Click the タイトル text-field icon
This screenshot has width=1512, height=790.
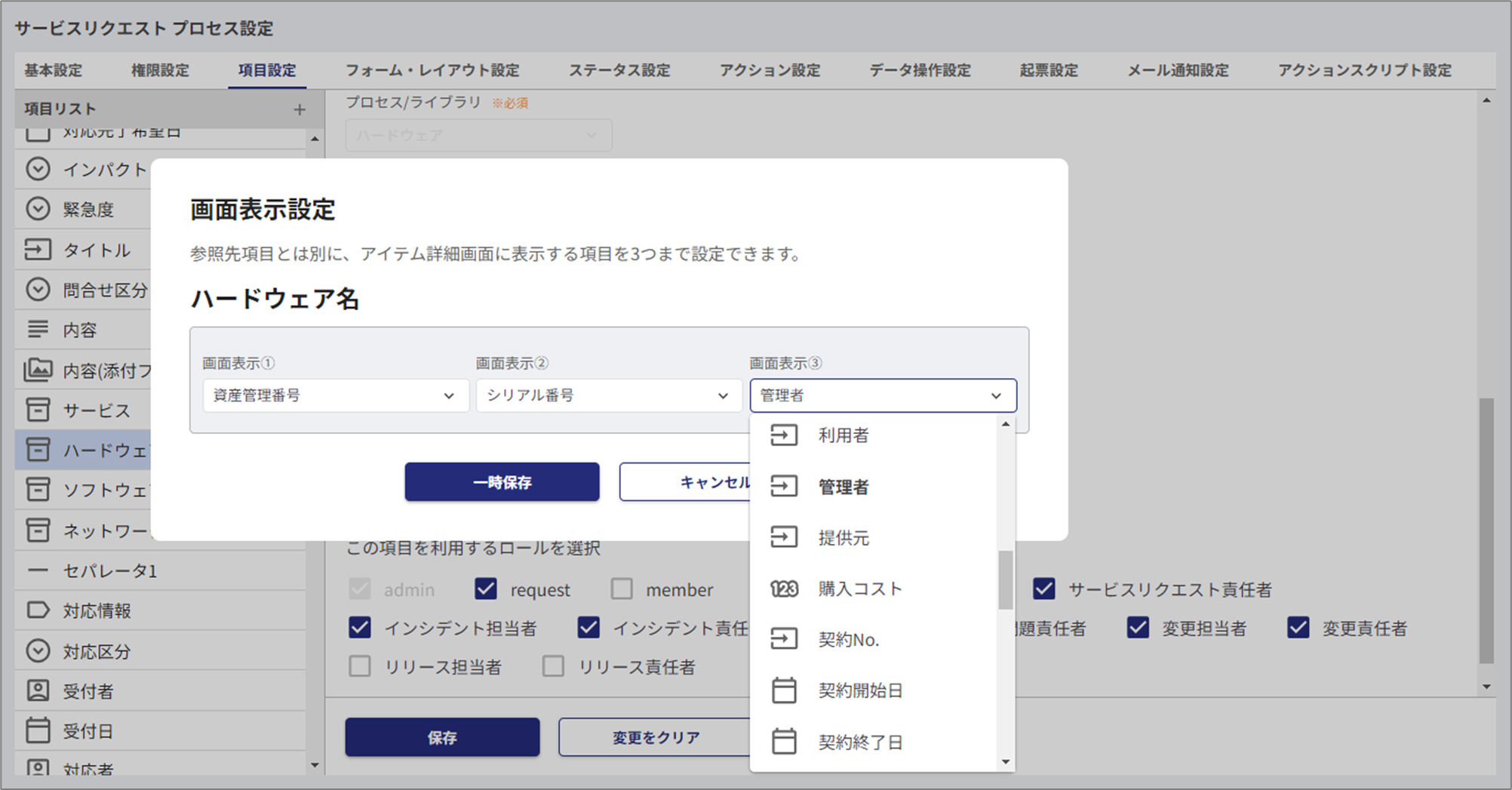[x=38, y=250]
